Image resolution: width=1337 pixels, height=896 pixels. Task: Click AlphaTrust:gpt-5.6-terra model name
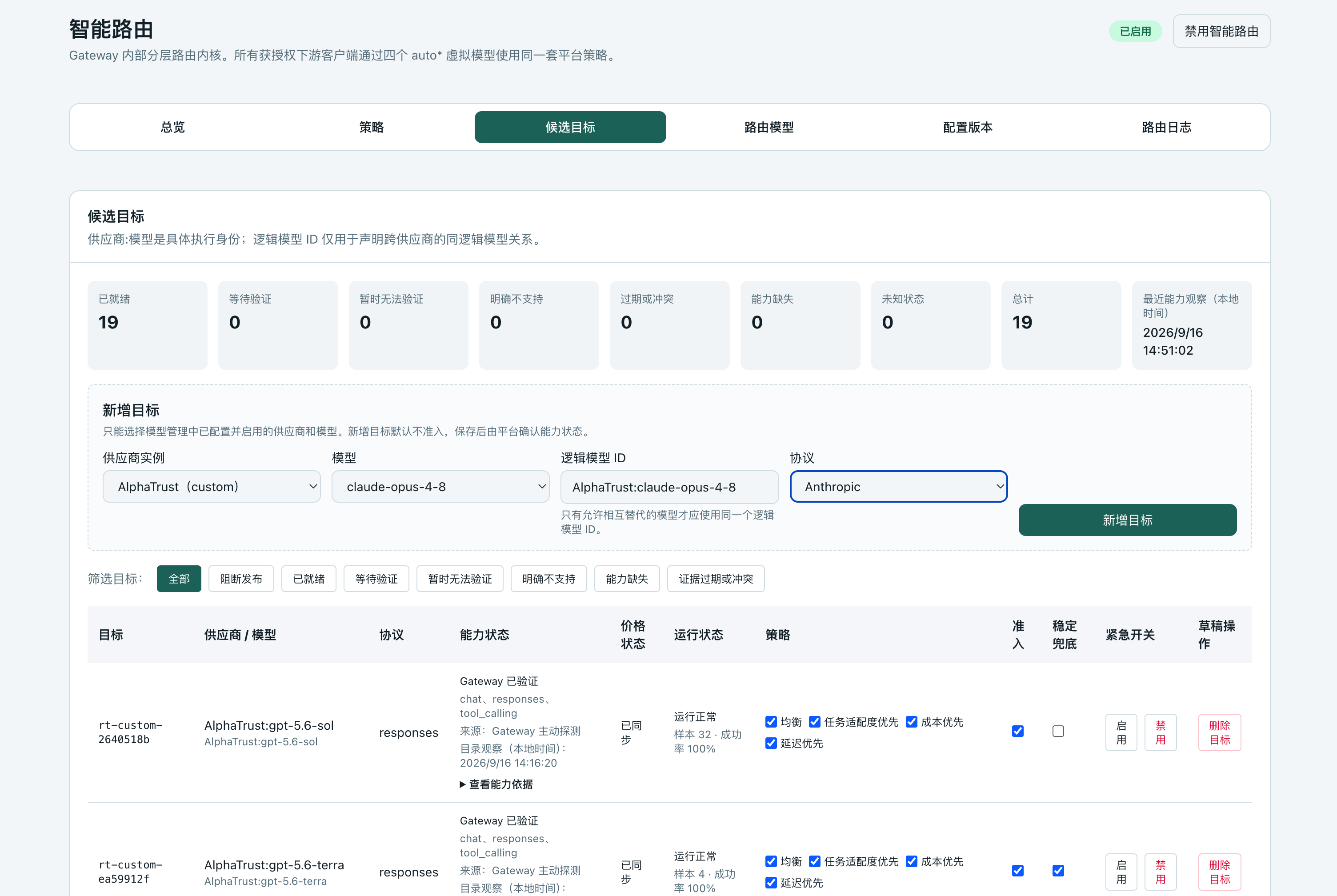point(274,865)
